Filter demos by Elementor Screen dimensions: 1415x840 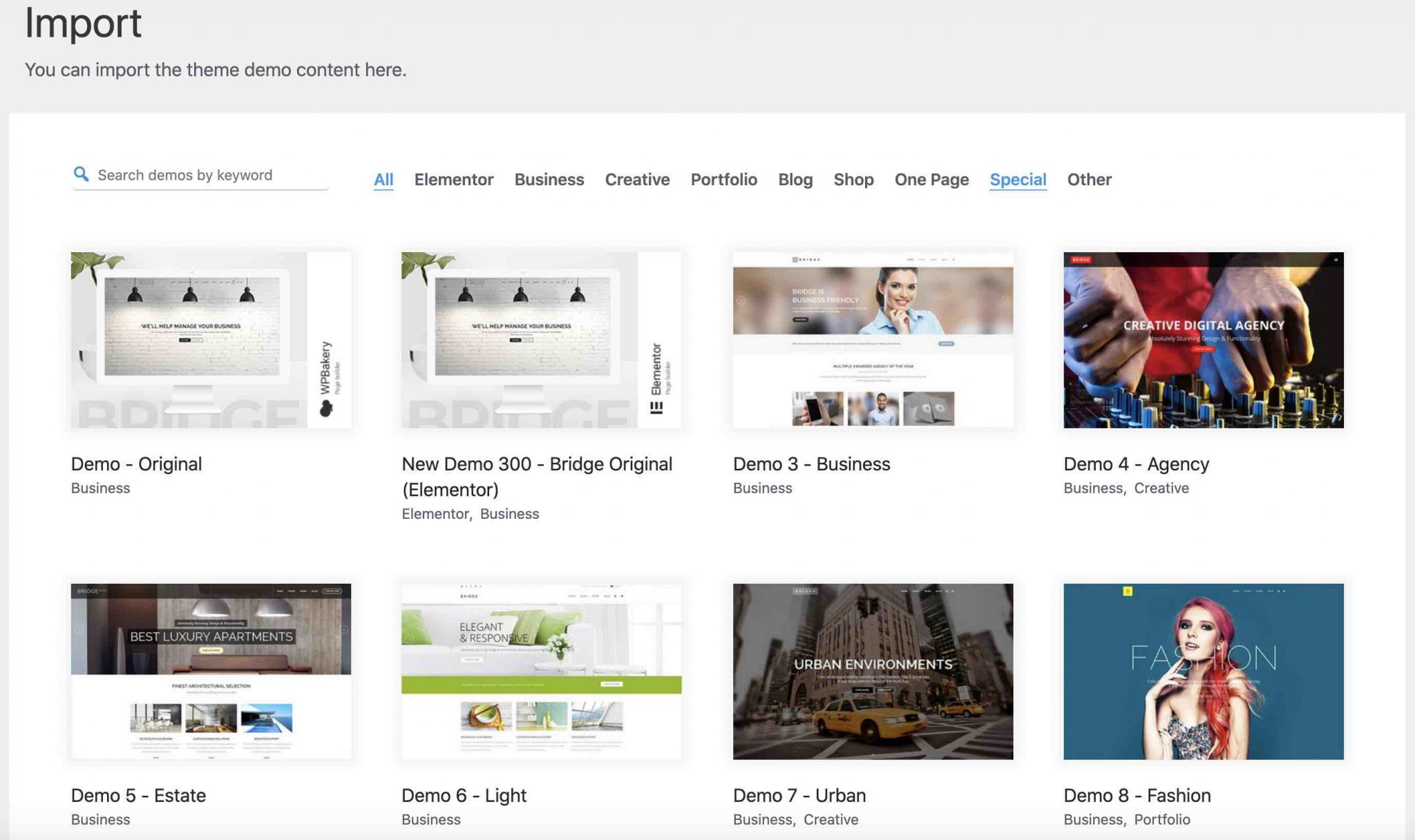[453, 180]
